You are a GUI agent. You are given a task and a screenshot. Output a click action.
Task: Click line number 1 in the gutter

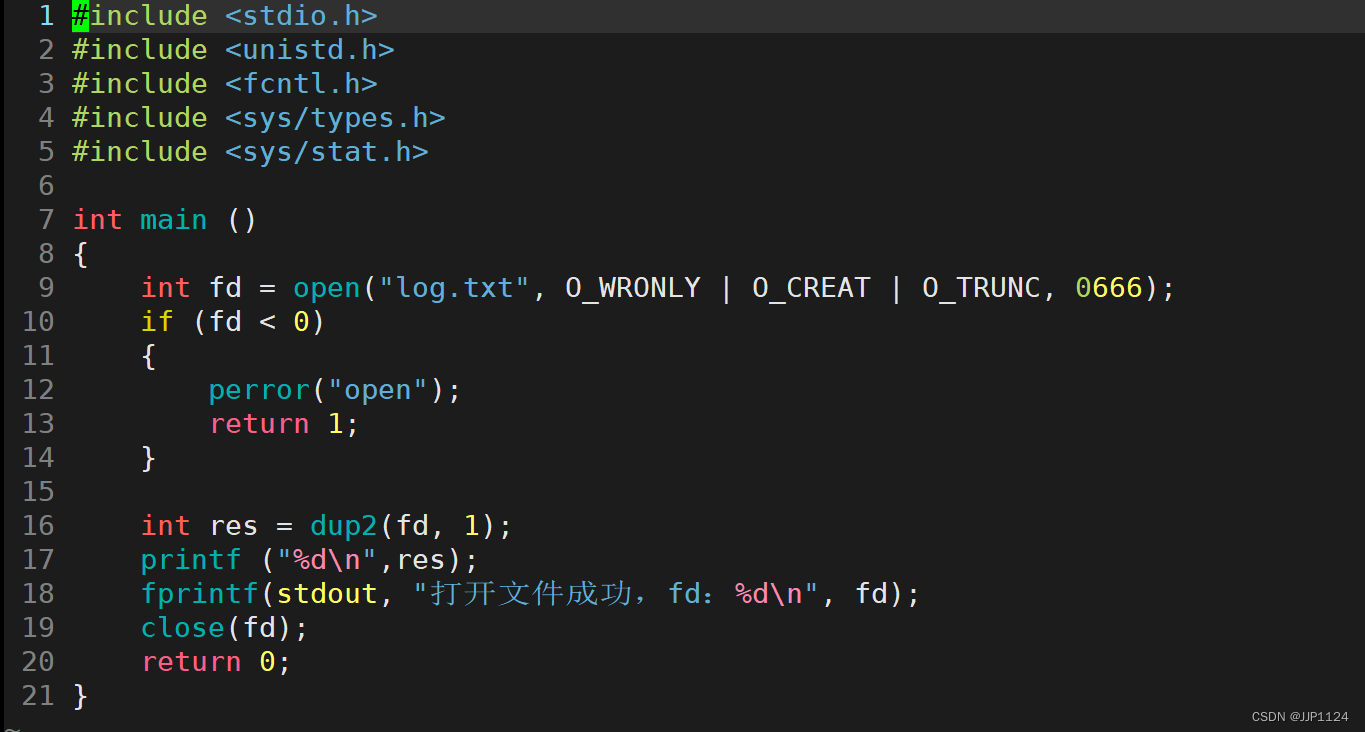pos(46,16)
